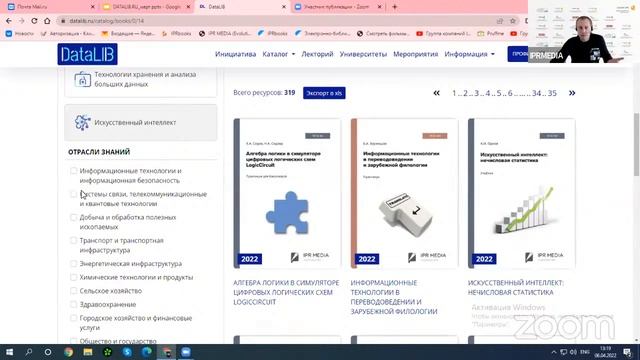The height and width of the screenshot is (360, 640).
Task: Open Алгебра логики в симуляторе title link
Action: 286,292
